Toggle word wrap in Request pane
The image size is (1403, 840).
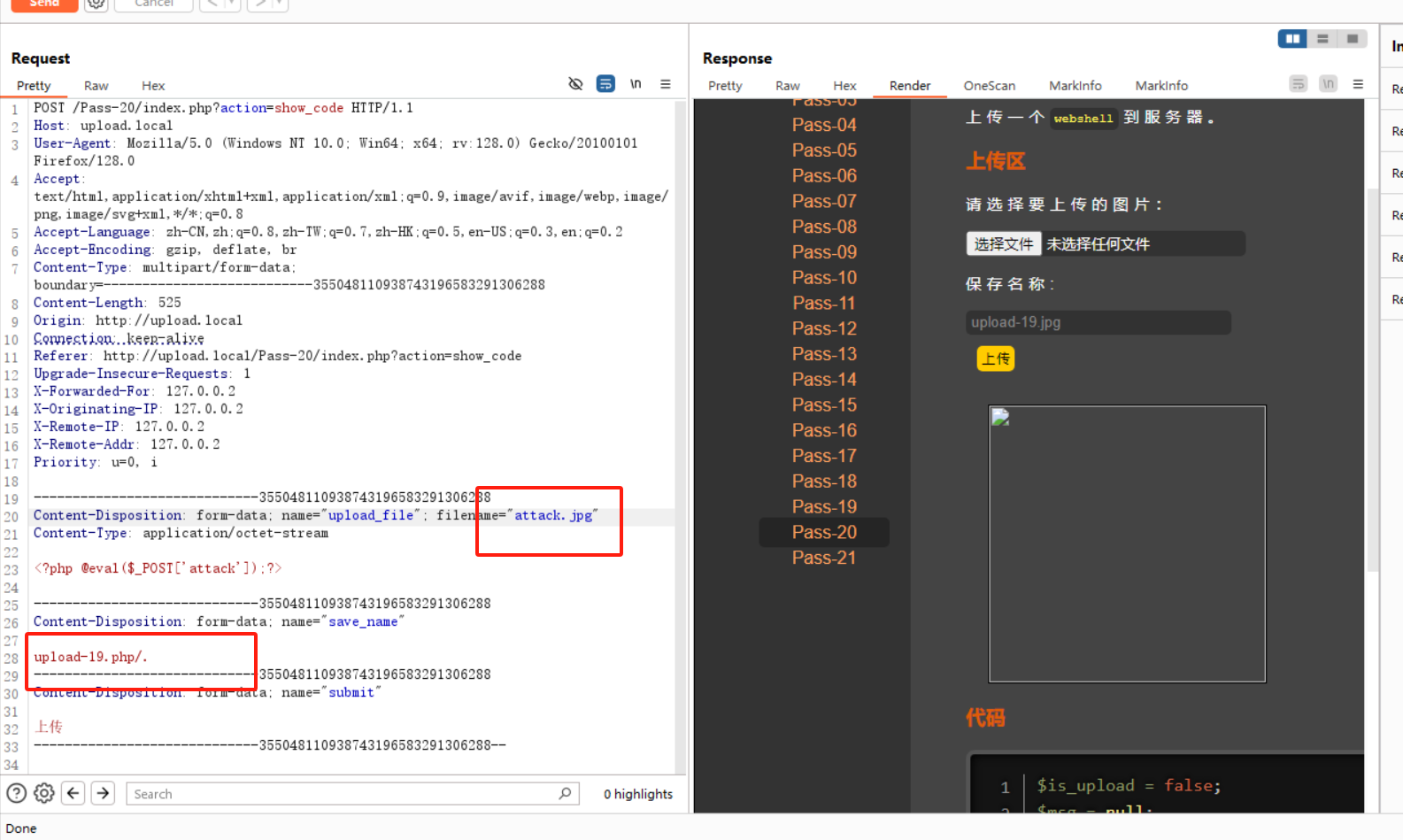click(605, 84)
